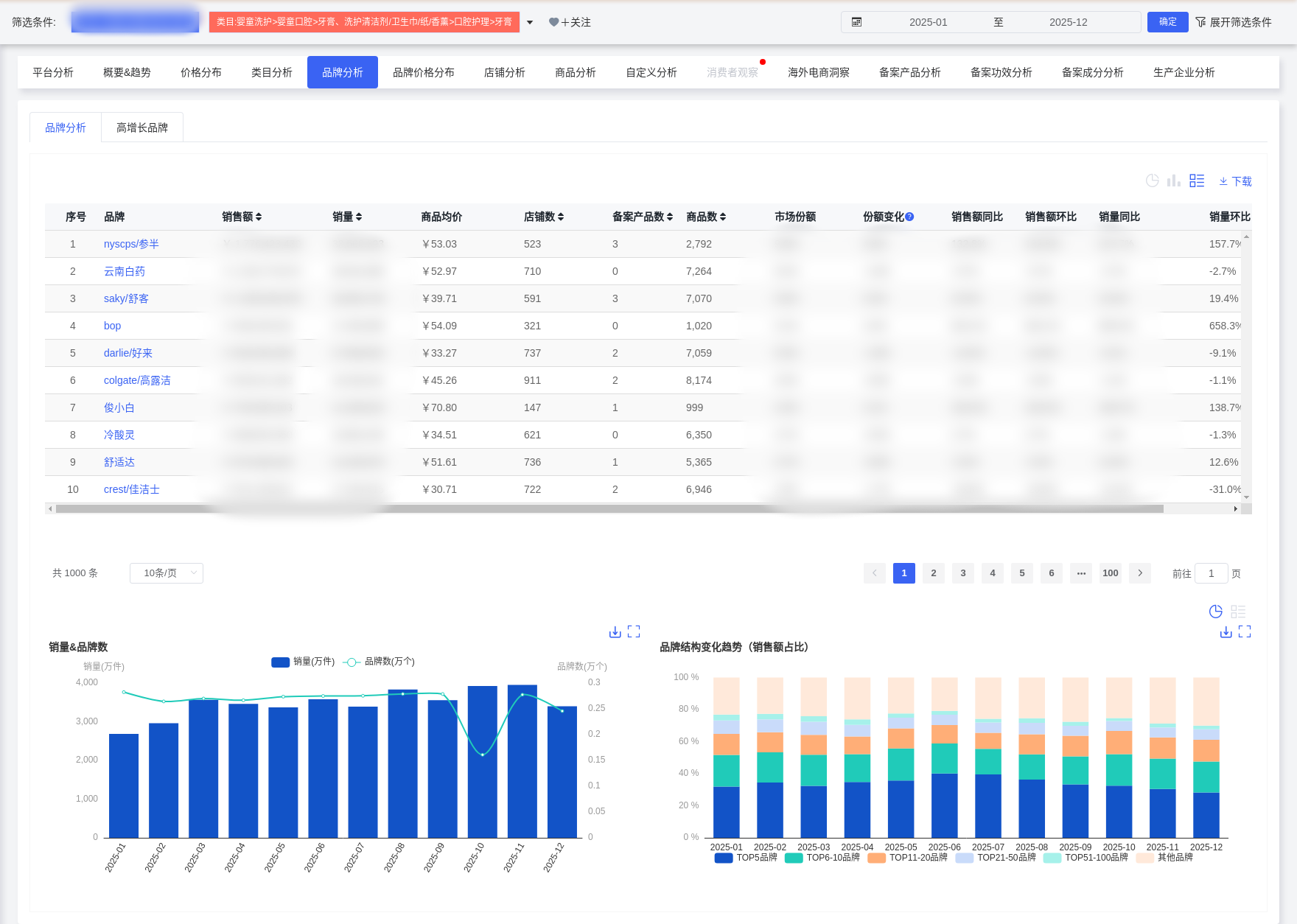Image resolution: width=1297 pixels, height=924 pixels.
Task: Expand filter conditions with 展开筛选条件
Action: [1233, 22]
